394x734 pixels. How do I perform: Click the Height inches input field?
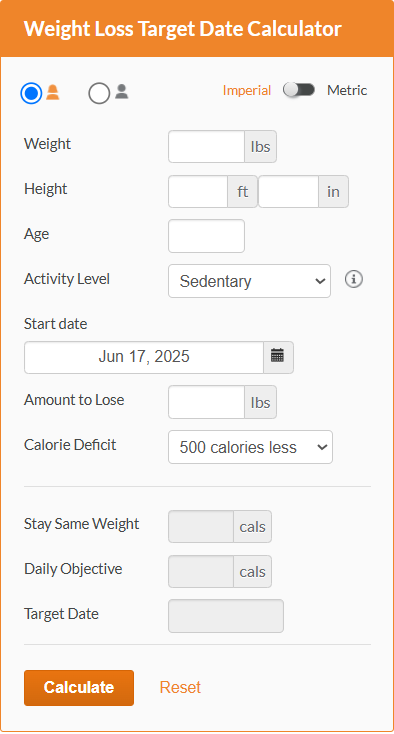pyautogui.click(x=289, y=191)
